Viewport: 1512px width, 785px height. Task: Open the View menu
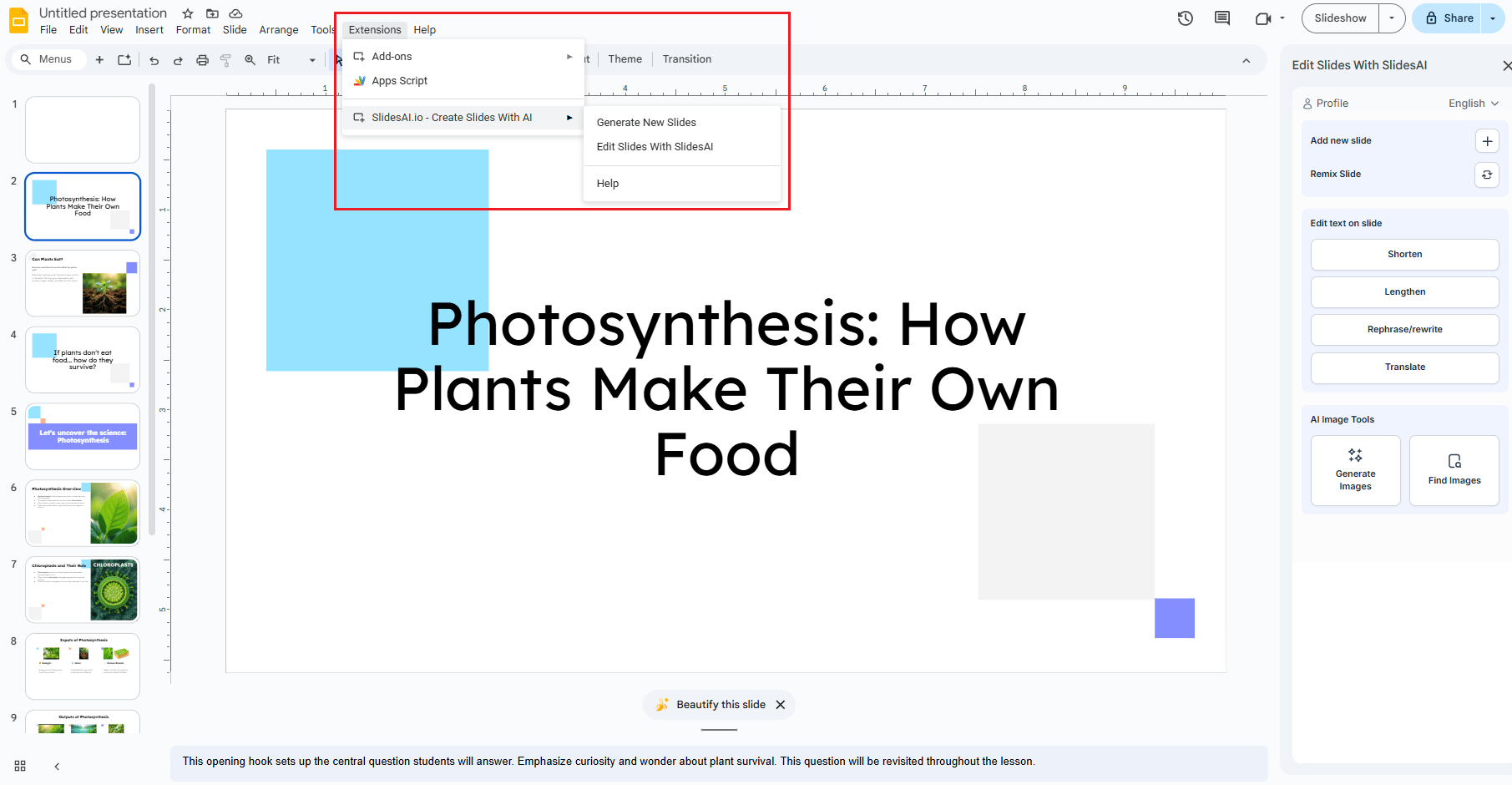pos(112,30)
